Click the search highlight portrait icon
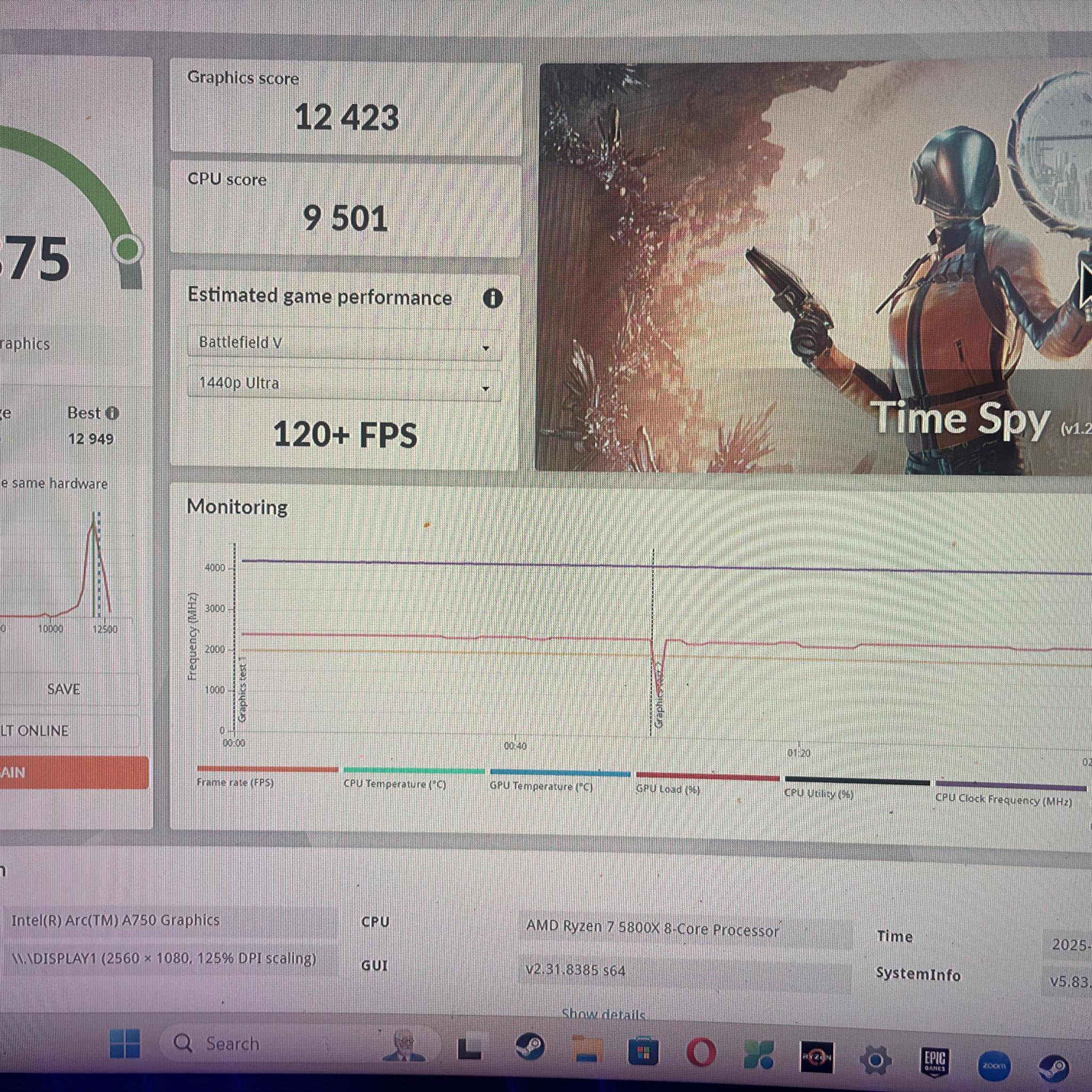The height and width of the screenshot is (1092, 1092). pos(405,1046)
